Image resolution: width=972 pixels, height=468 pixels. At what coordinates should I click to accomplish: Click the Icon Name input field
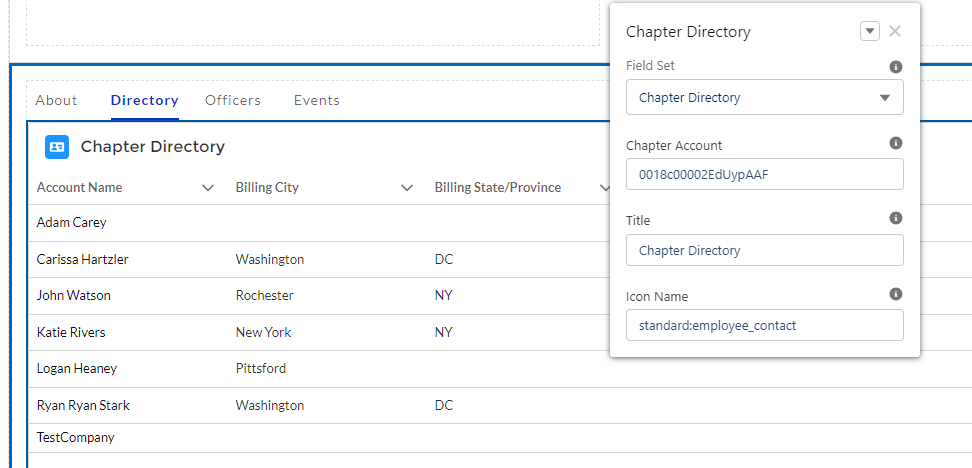click(x=765, y=325)
